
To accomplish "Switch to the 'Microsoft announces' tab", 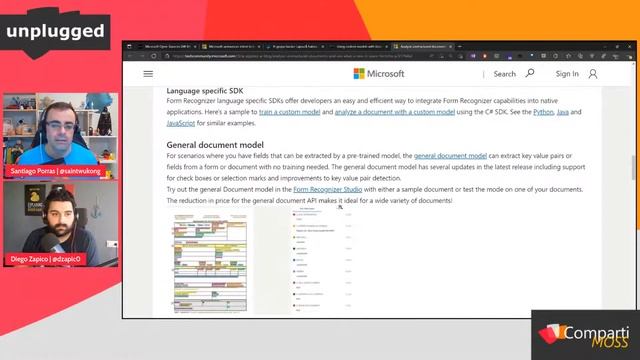I will tap(231, 47).
